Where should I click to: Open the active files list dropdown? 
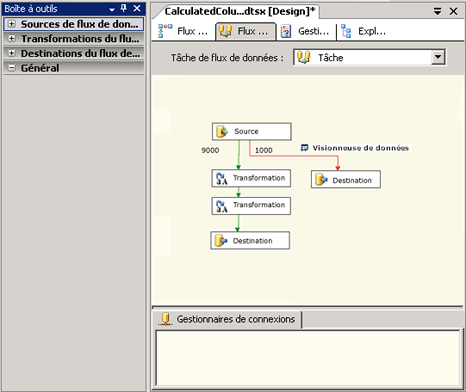[x=438, y=12]
